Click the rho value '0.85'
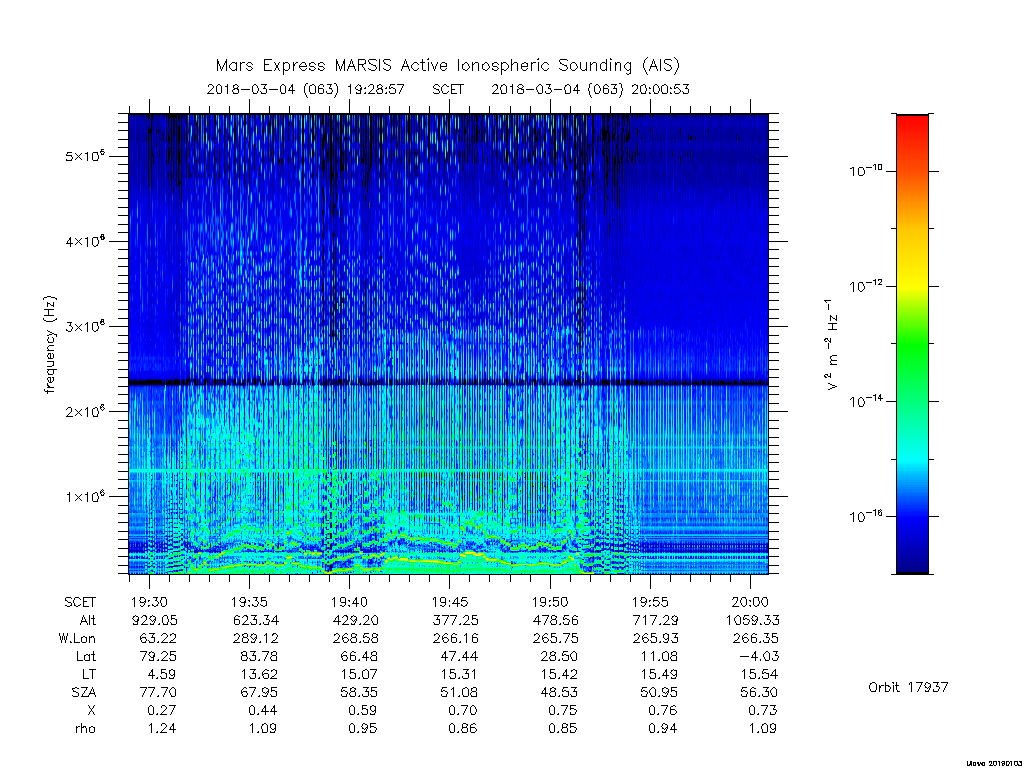1024x768 pixels. click(563, 728)
